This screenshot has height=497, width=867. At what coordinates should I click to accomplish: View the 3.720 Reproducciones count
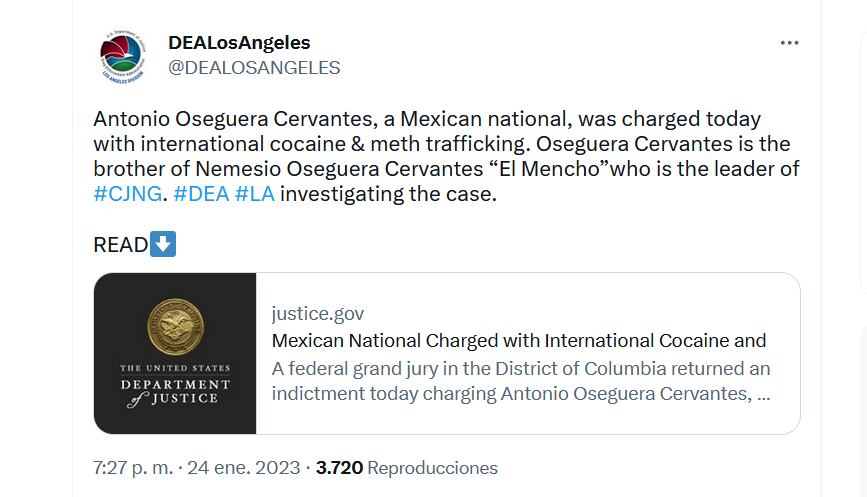tap(407, 467)
